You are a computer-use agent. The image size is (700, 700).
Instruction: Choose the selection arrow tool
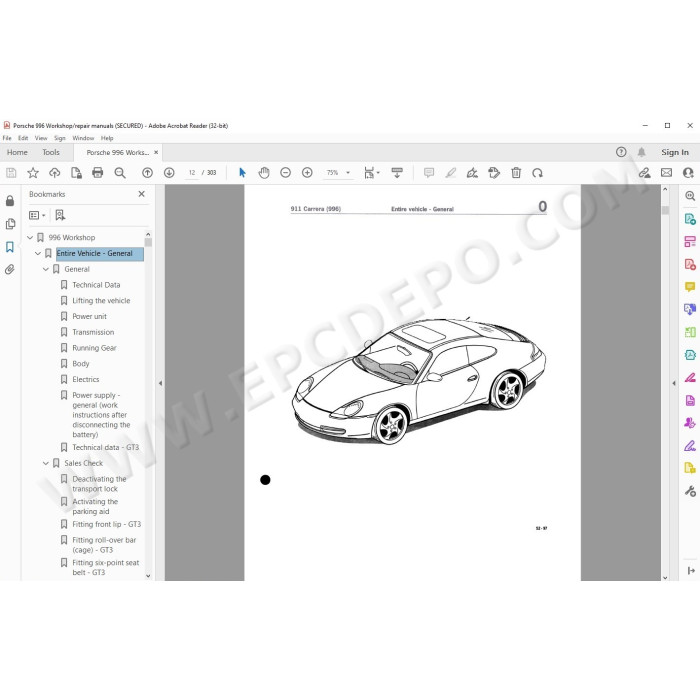(x=242, y=173)
